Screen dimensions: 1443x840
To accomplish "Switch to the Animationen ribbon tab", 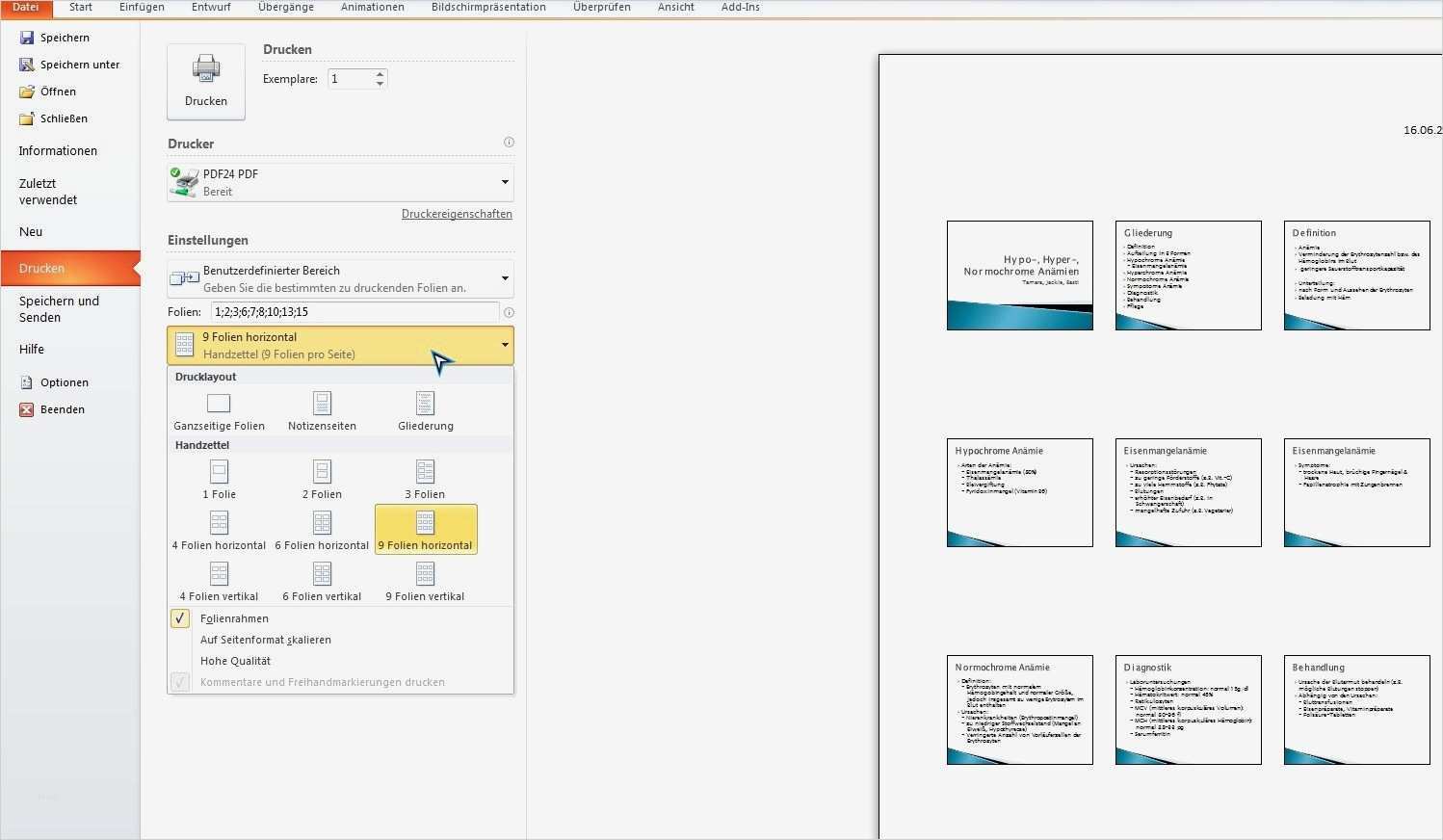I will tap(372, 7).
